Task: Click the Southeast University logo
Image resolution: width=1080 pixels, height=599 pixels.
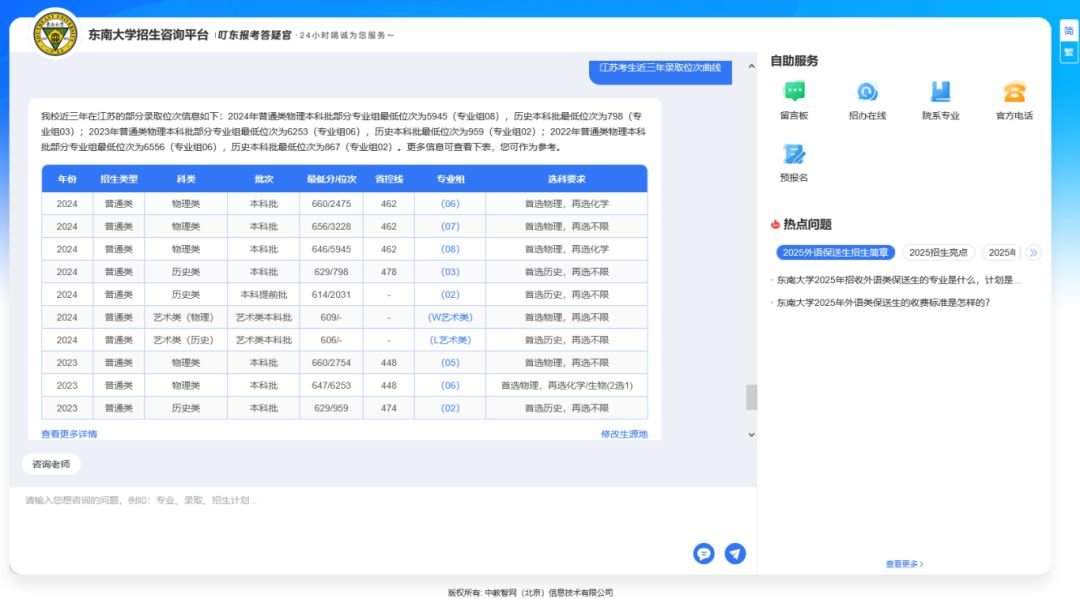Action: coord(55,34)
